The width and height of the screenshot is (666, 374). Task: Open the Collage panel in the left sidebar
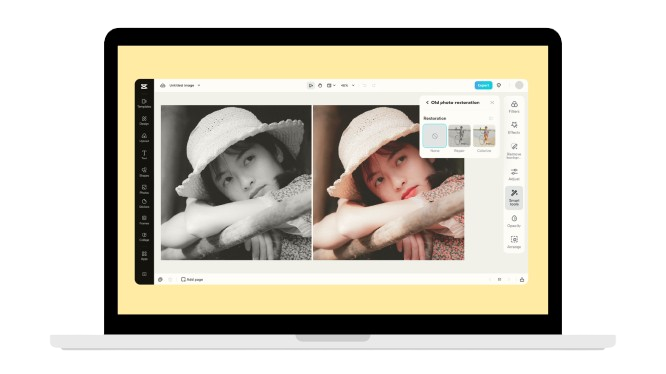click(144, 237)
